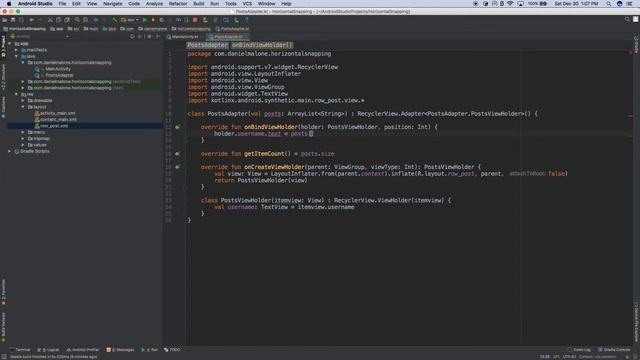Click the Paste toolbar icon

coord(67,20)
